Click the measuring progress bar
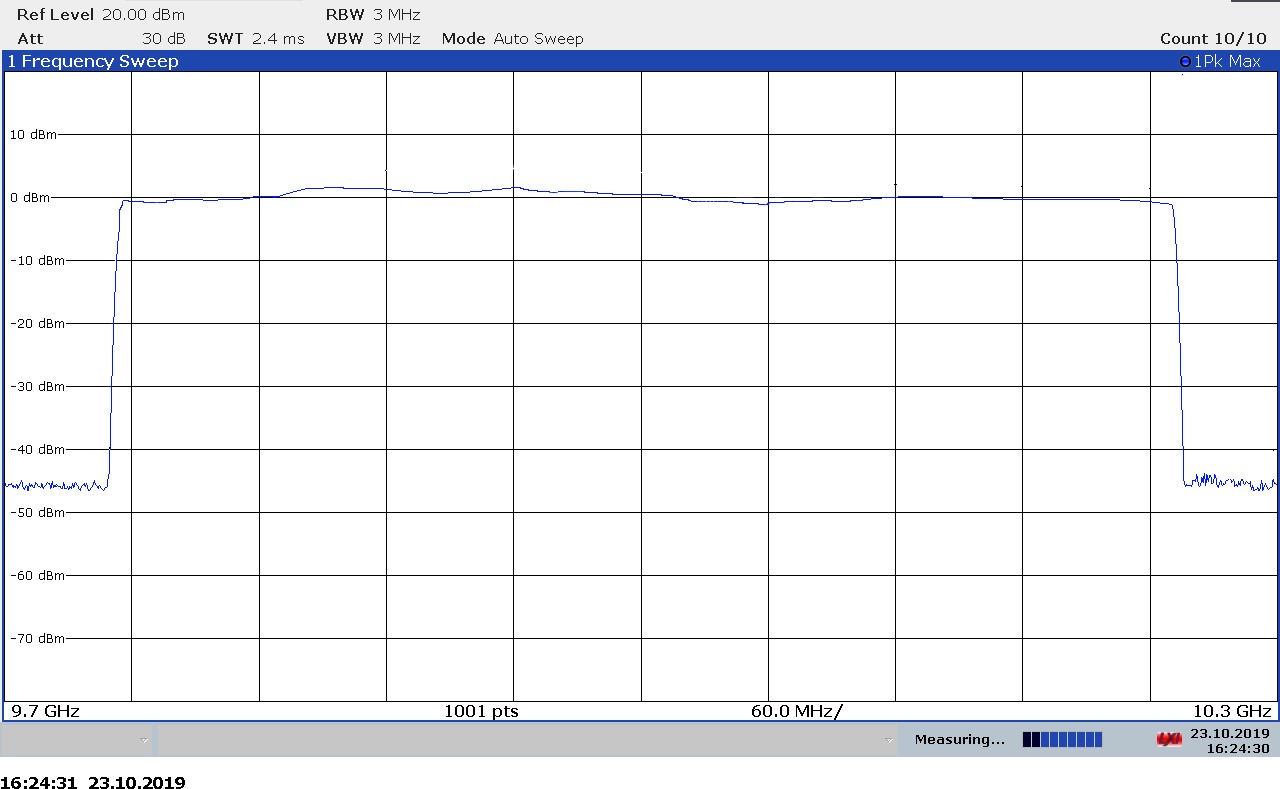The image size is (1280, 789). pos(1062,740)
